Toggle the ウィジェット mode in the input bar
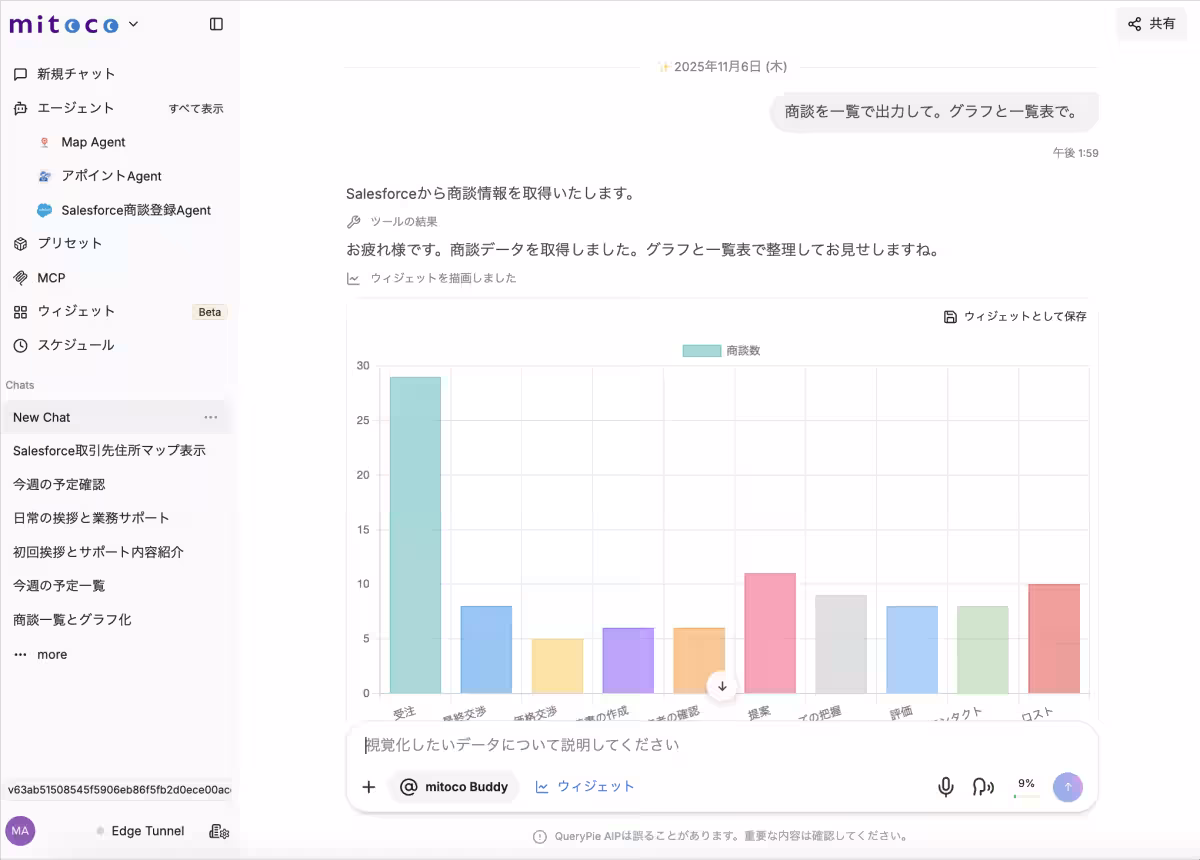This screenshot has width=1200, height=860. click(585, 786)
